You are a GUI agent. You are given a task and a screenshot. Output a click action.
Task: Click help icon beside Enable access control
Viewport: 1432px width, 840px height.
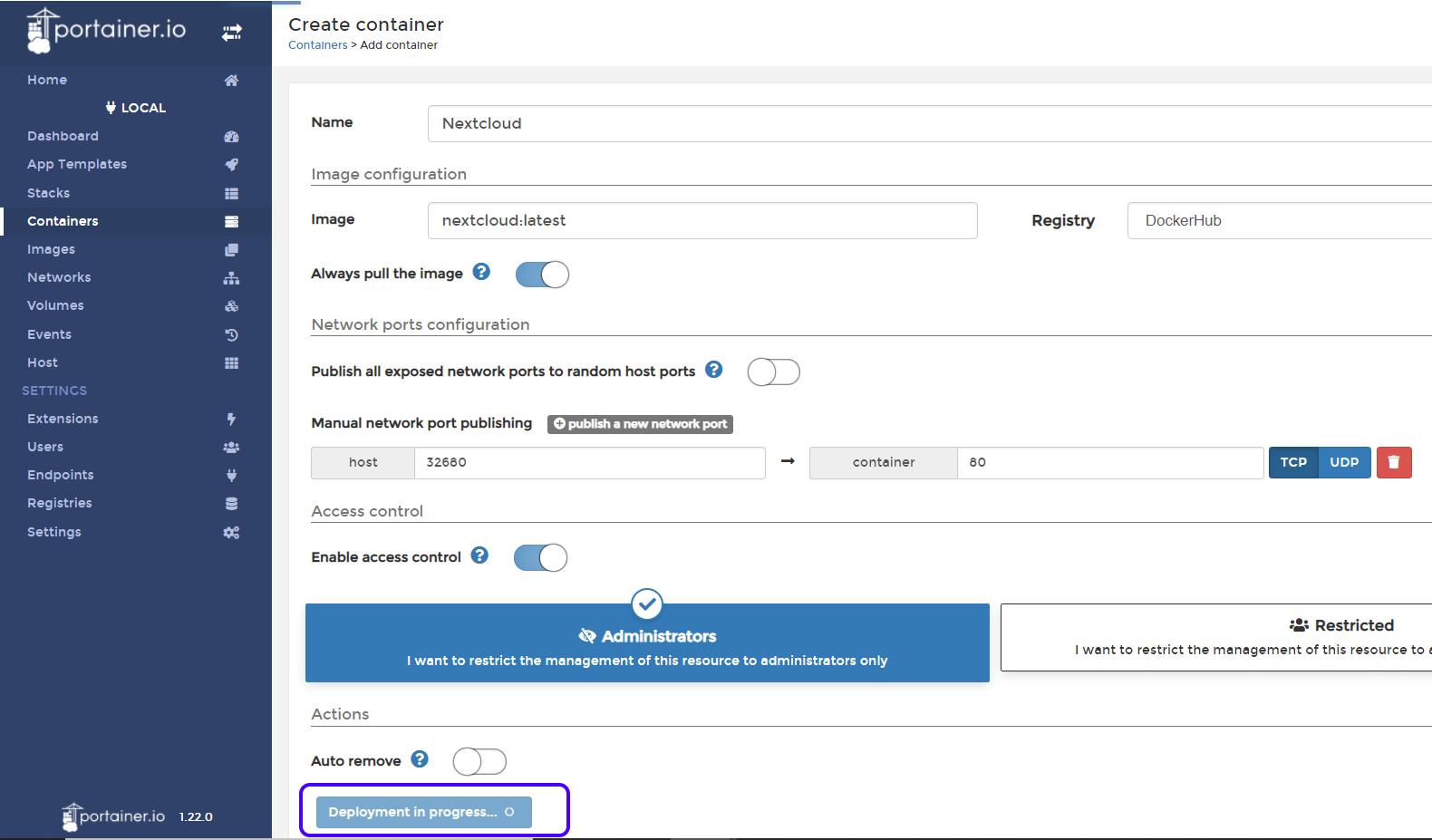pyautogui.click(x=479, y=555)
